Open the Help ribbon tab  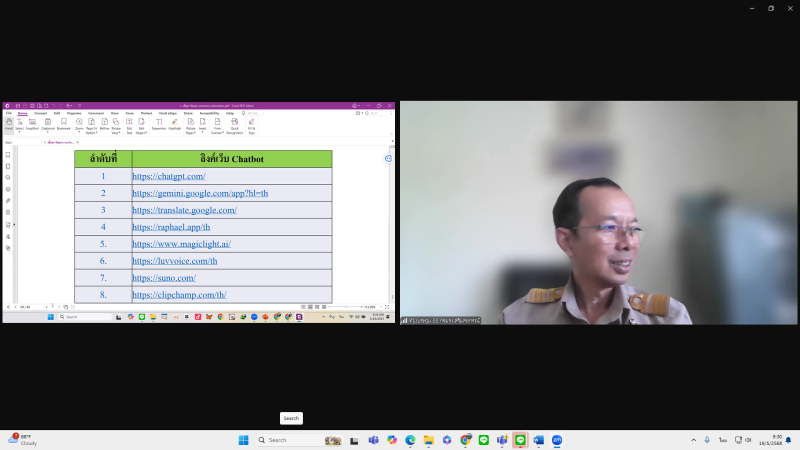(230, 113)
